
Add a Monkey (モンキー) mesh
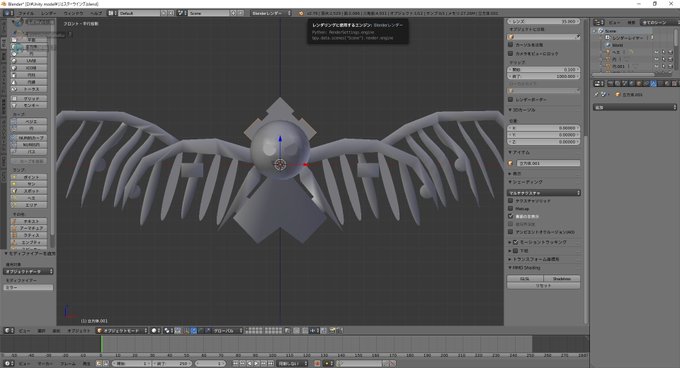29,105
